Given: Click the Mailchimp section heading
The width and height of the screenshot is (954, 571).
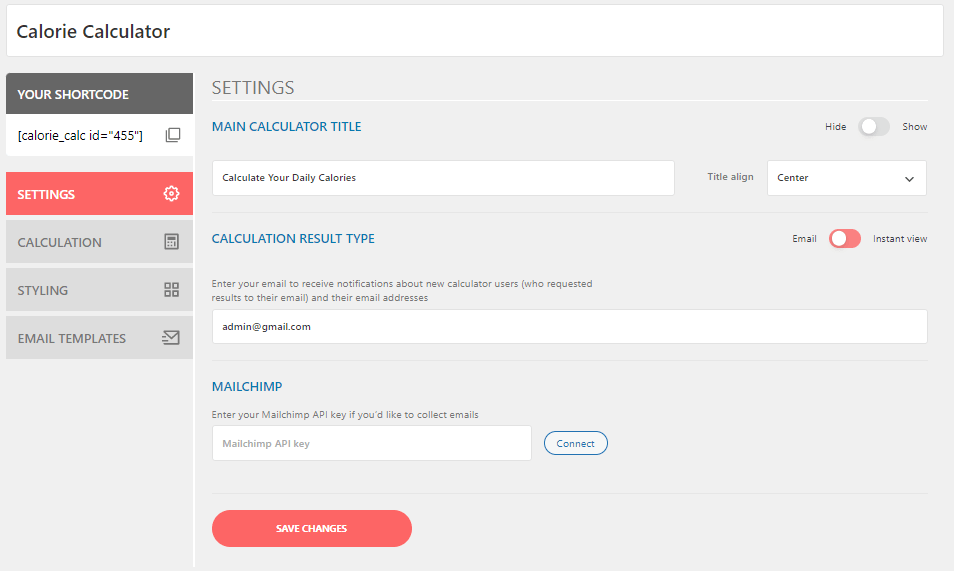Looking at the screenshot, I should click(247, 387).
